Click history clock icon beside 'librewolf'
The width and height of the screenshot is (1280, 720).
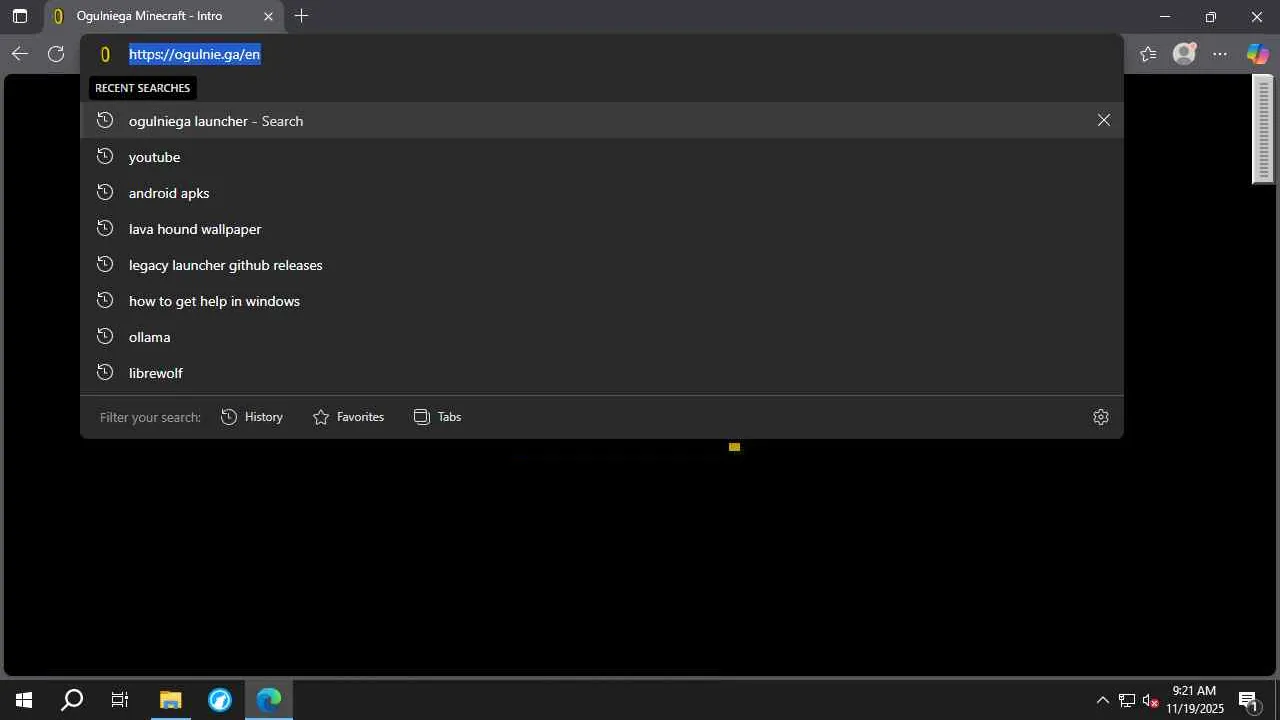(105, 372)
